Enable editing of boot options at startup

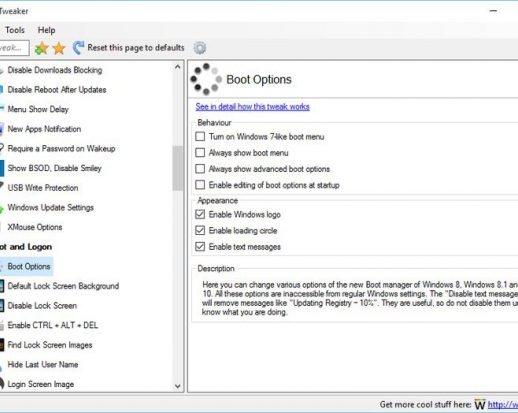[200, 184]
